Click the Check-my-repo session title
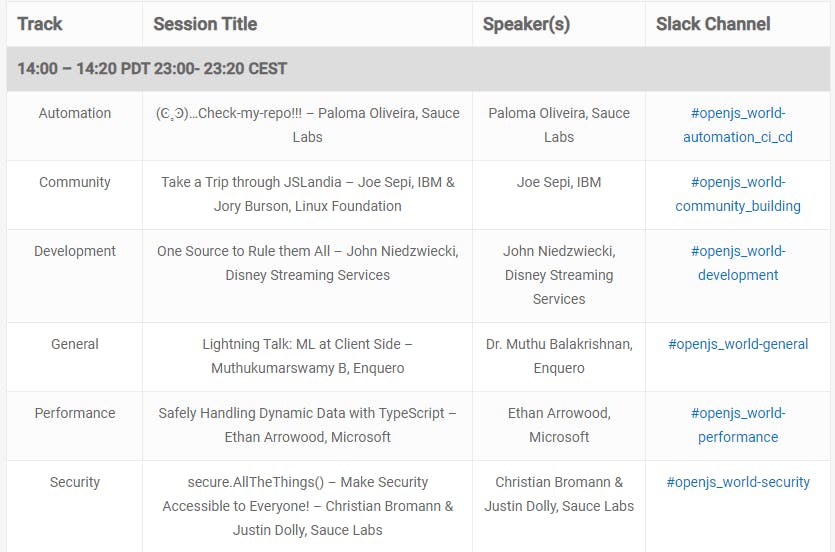 tap(307, 125)
